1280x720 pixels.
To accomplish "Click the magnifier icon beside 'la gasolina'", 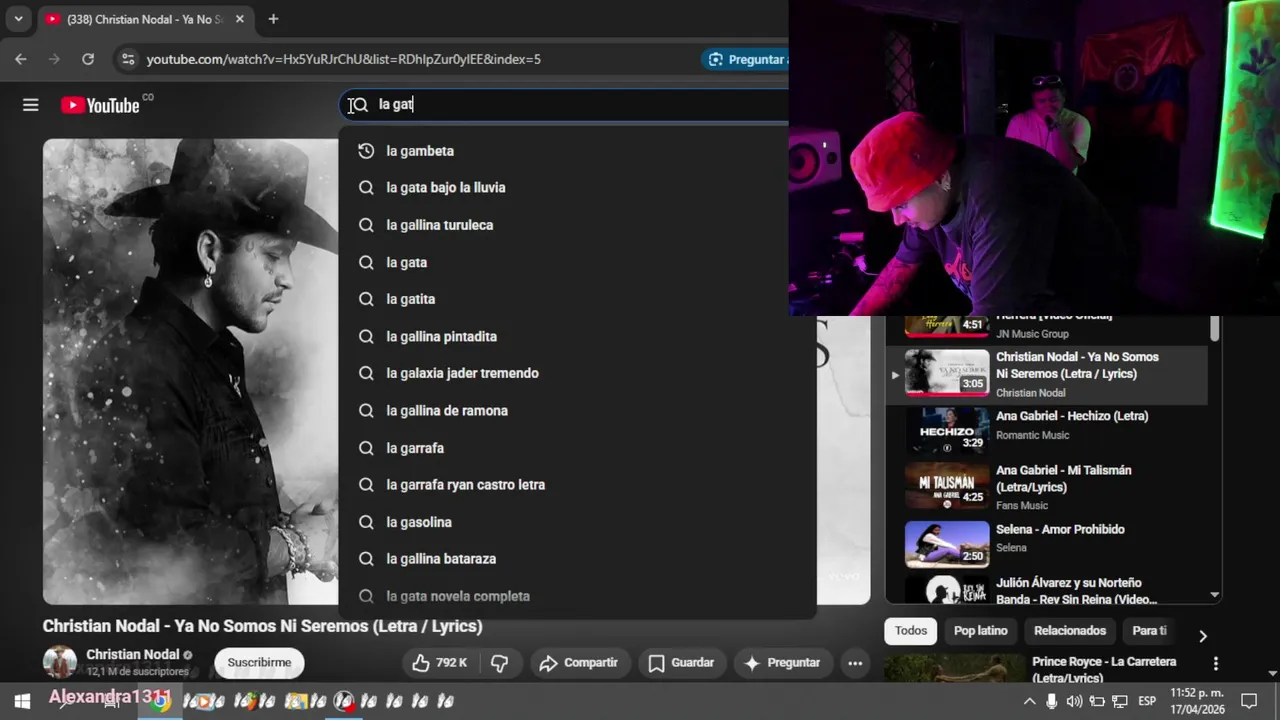I will point(366,522).
